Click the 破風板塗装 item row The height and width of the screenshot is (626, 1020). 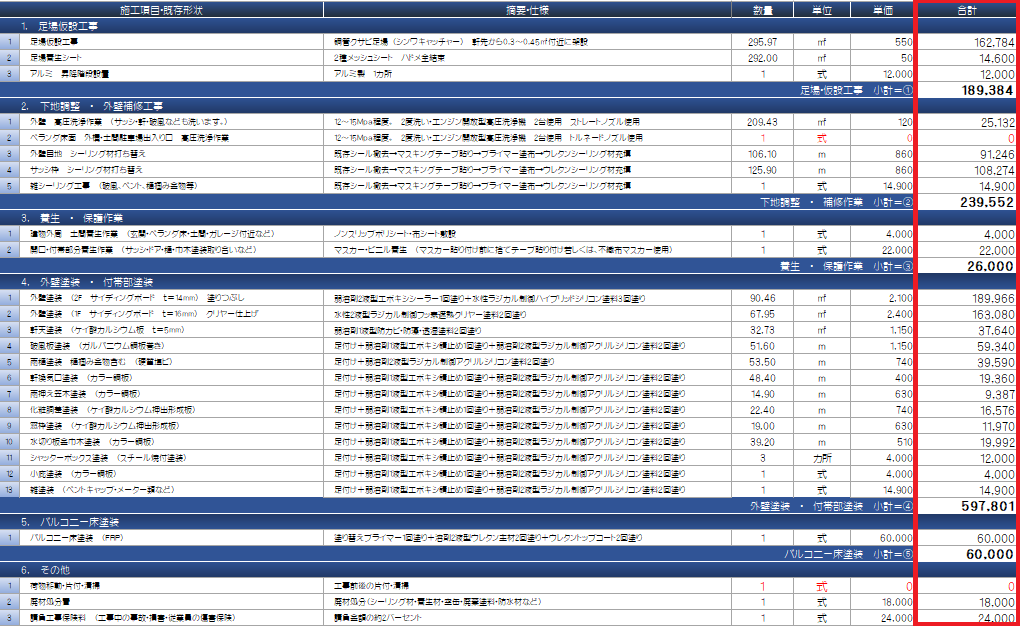point(171,346)
